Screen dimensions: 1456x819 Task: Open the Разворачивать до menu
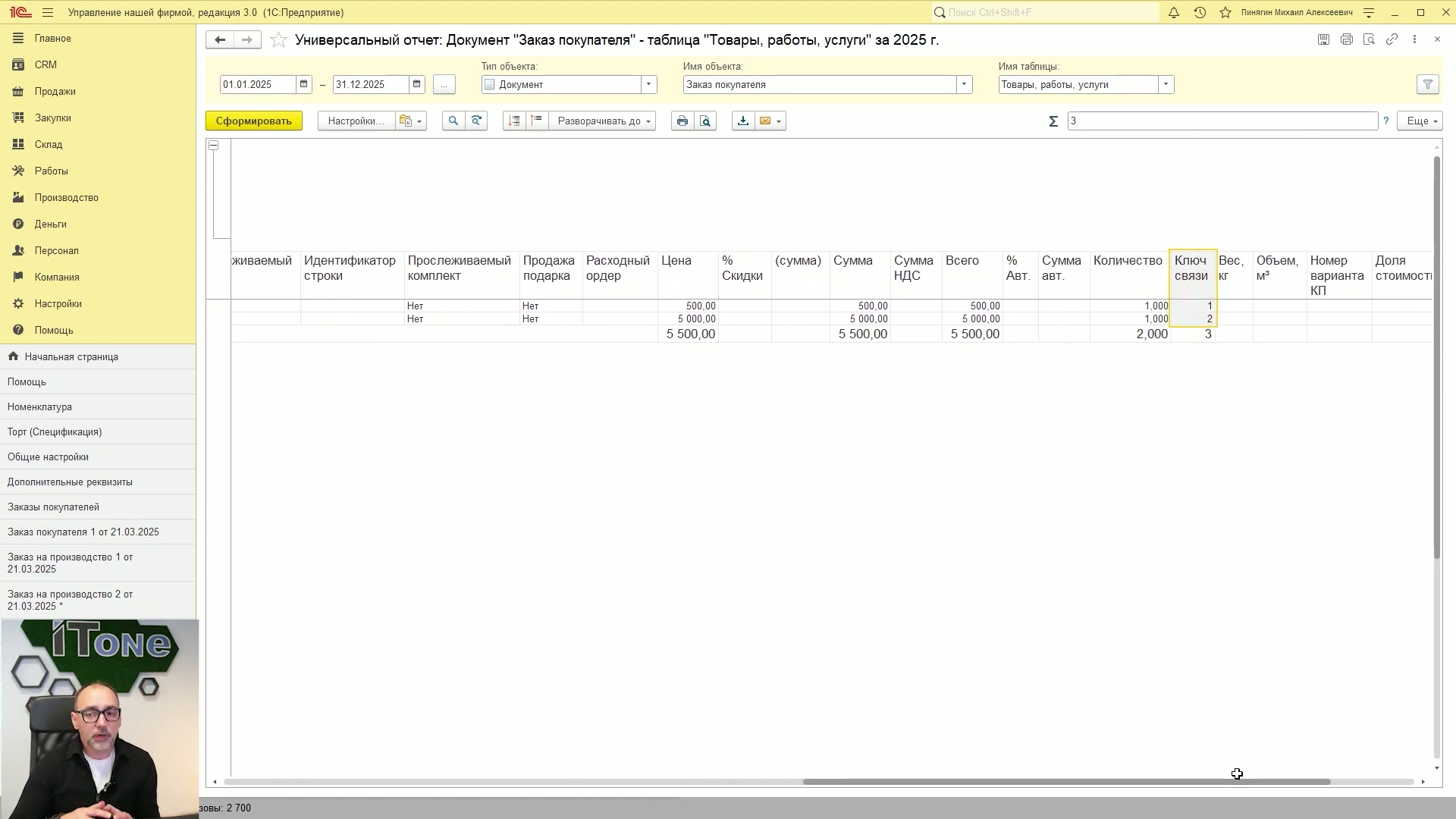603,121
